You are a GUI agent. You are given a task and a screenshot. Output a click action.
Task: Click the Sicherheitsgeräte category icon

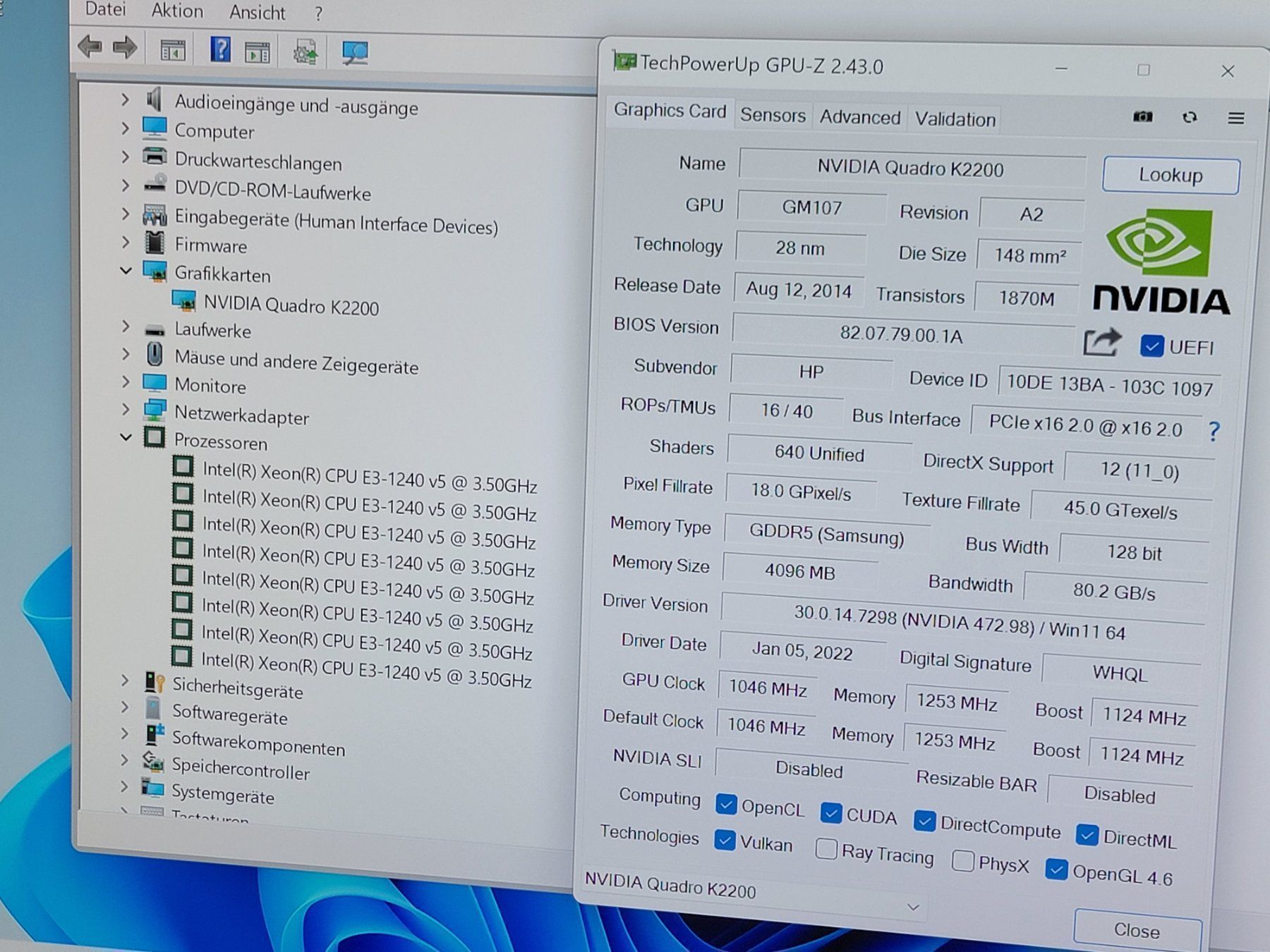pyautogui.click(x=154, y=682)
